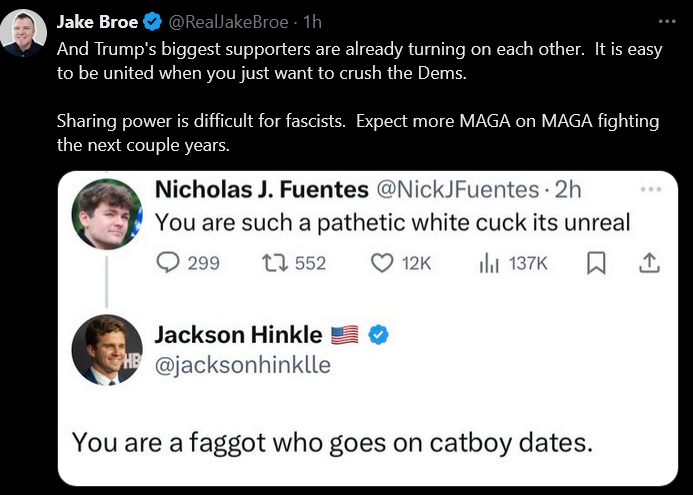The image size is (693, 495).
Task: Click the reply speech bubble icon
Action: (170, 263)
